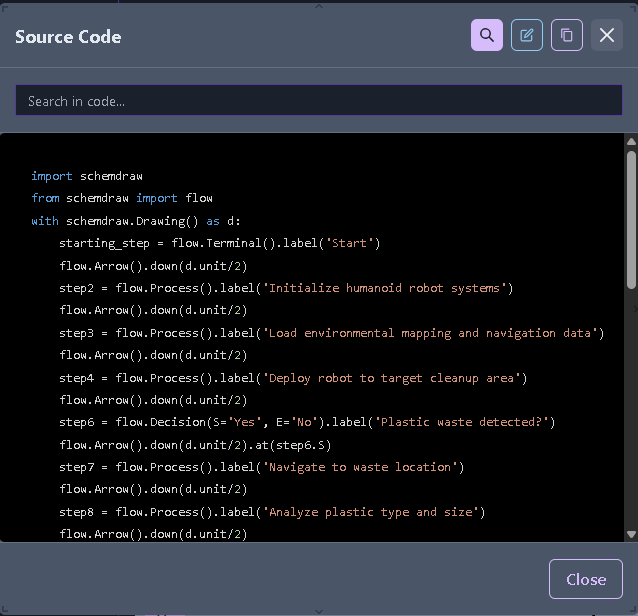Click the starting_step Terminal 'Start' line
This screenshot has width=638, height=616.
click(x=220, y=243)
